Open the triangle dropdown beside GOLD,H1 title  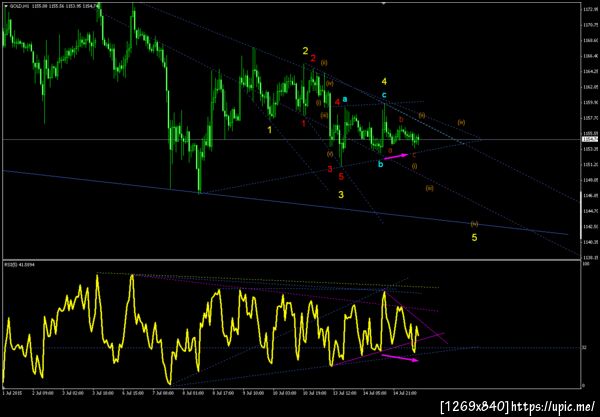click(5, 7)
